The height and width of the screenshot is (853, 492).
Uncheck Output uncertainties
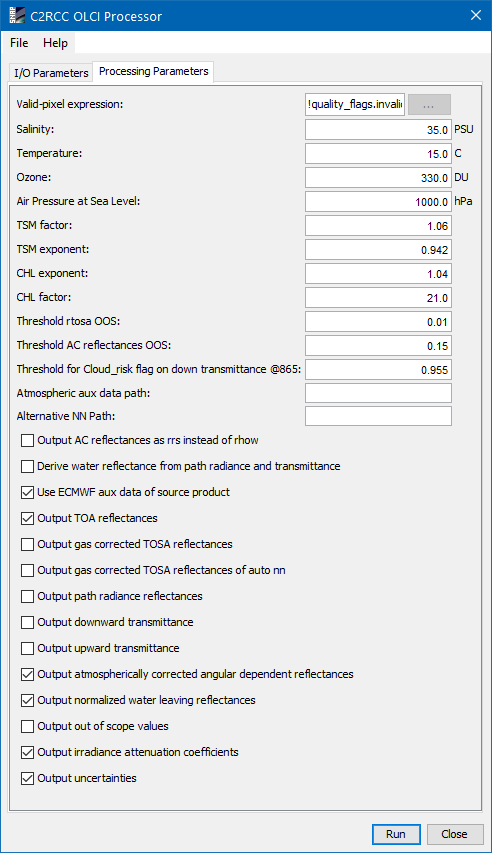[27, 778]
